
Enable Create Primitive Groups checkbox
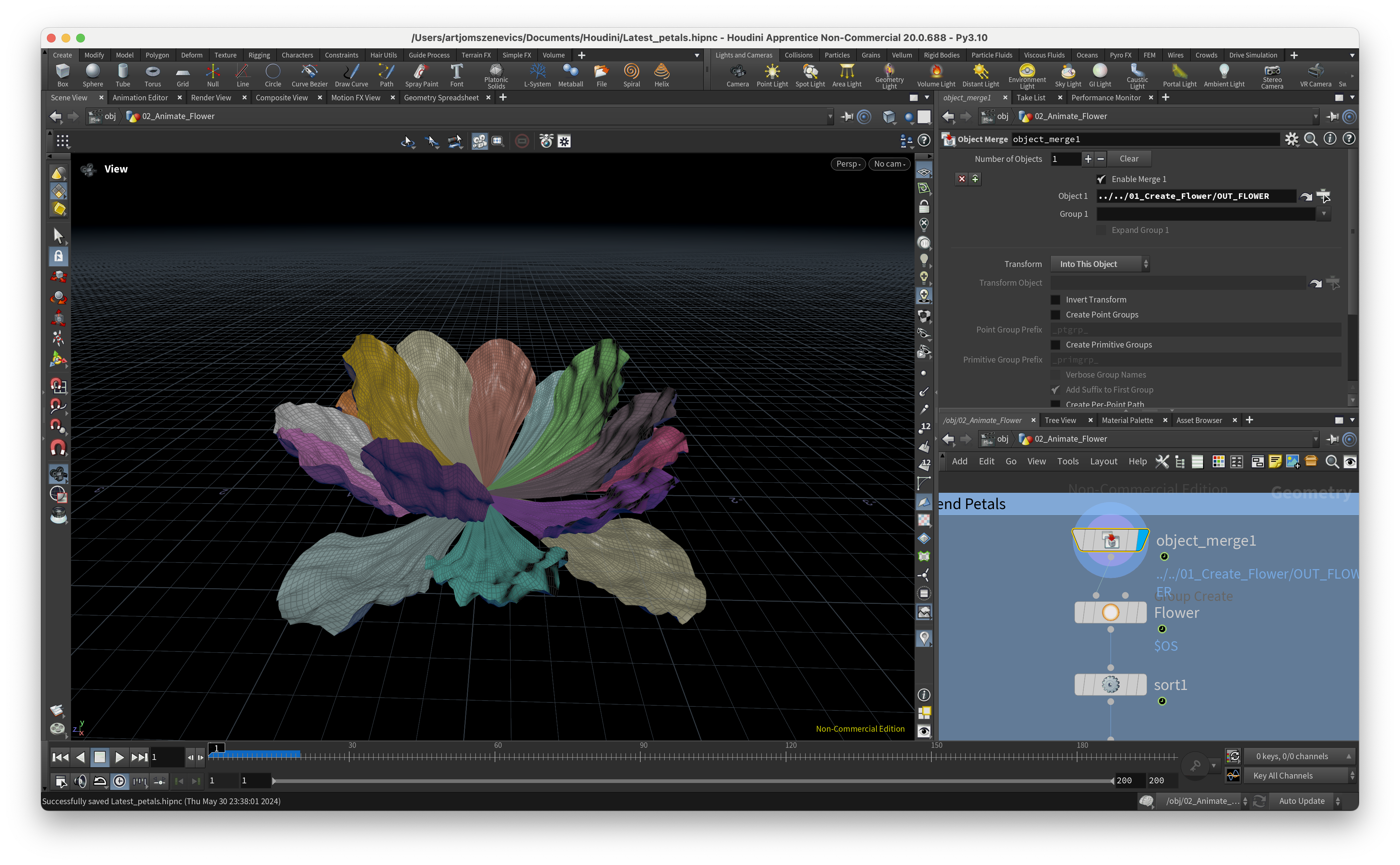(1055, 345)
